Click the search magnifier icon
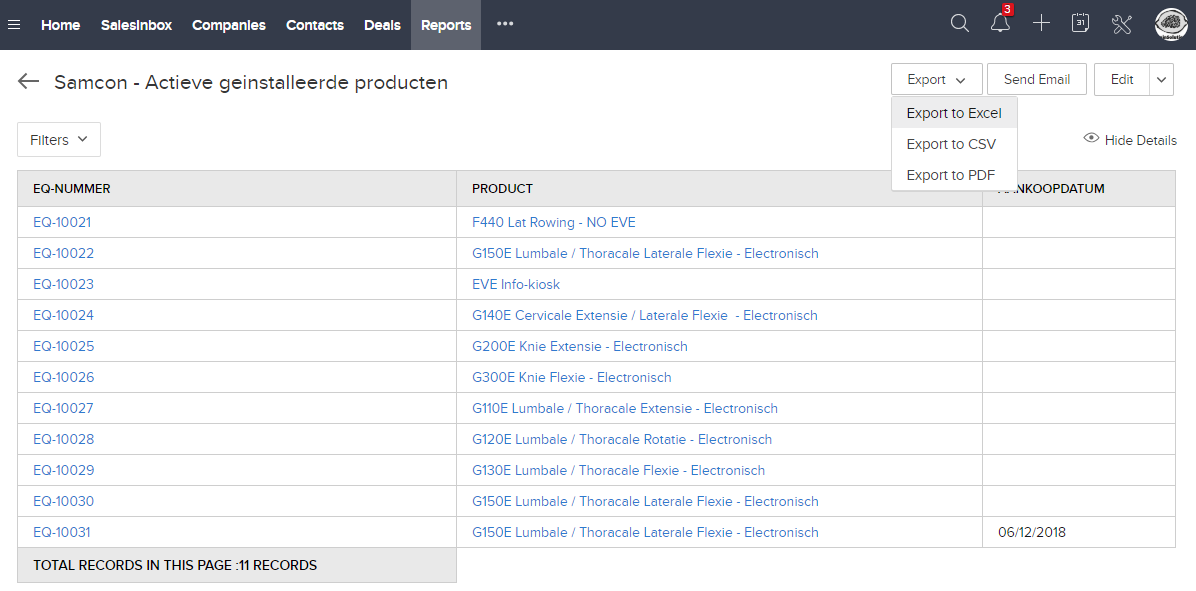 959,24
